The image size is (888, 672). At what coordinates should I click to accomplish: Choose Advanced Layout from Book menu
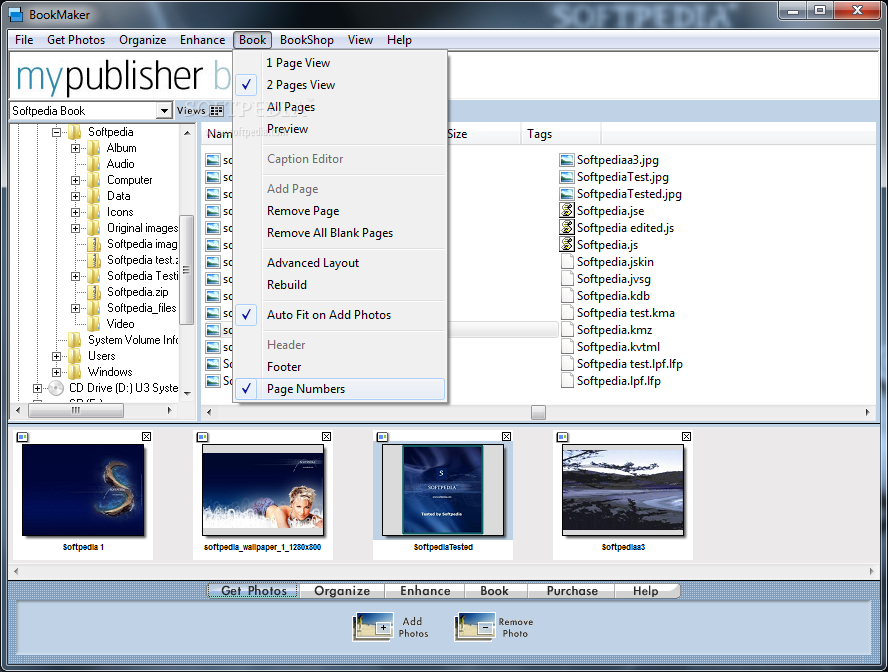click(x=339, y=263)
